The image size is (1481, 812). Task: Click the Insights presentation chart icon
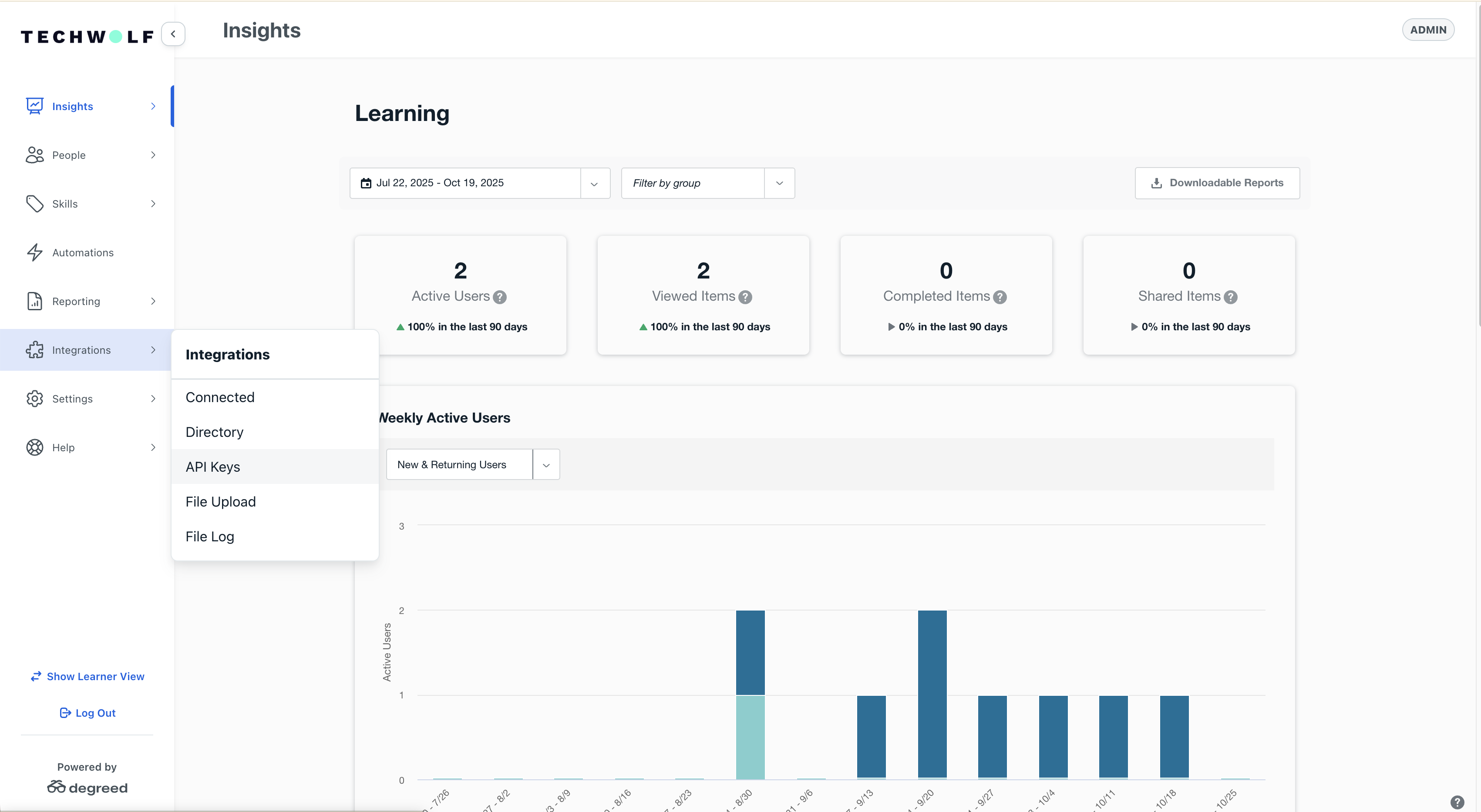[x=34, y=106]
